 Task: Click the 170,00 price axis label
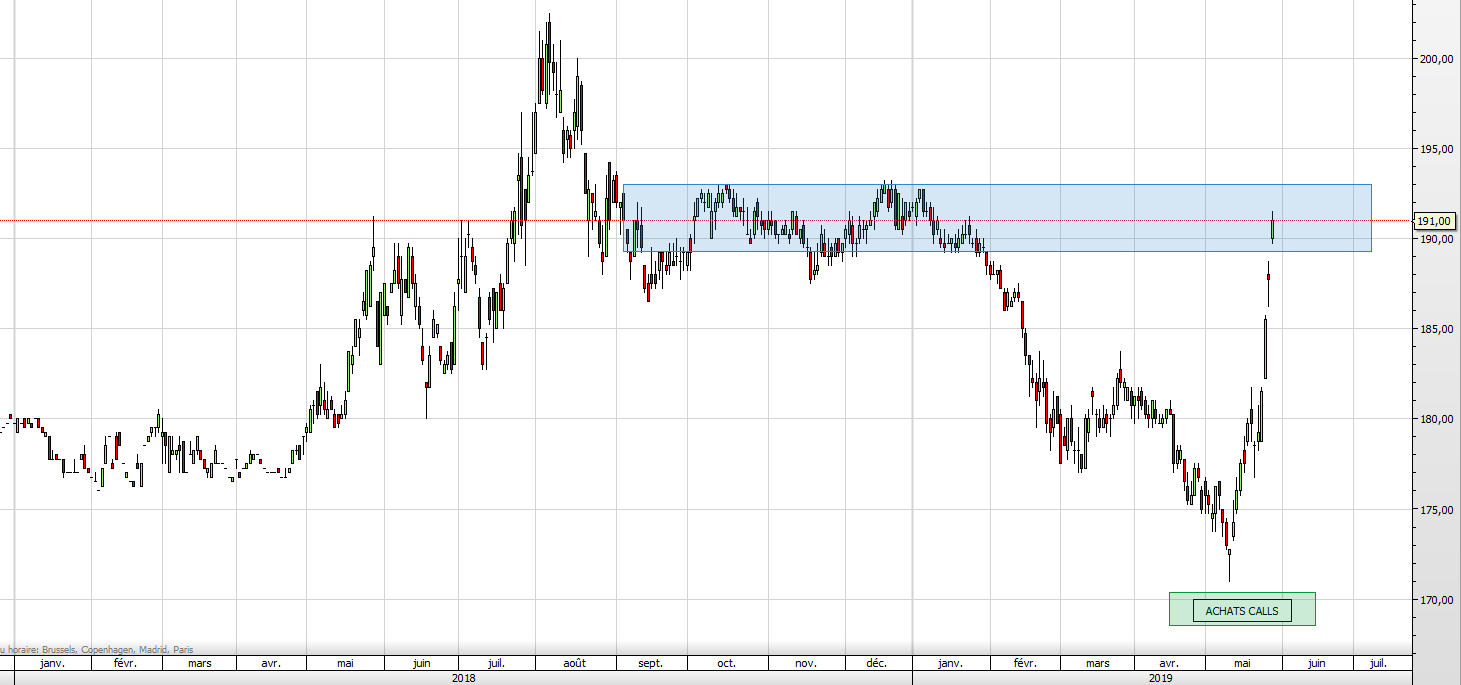[x=1435, y=600]
